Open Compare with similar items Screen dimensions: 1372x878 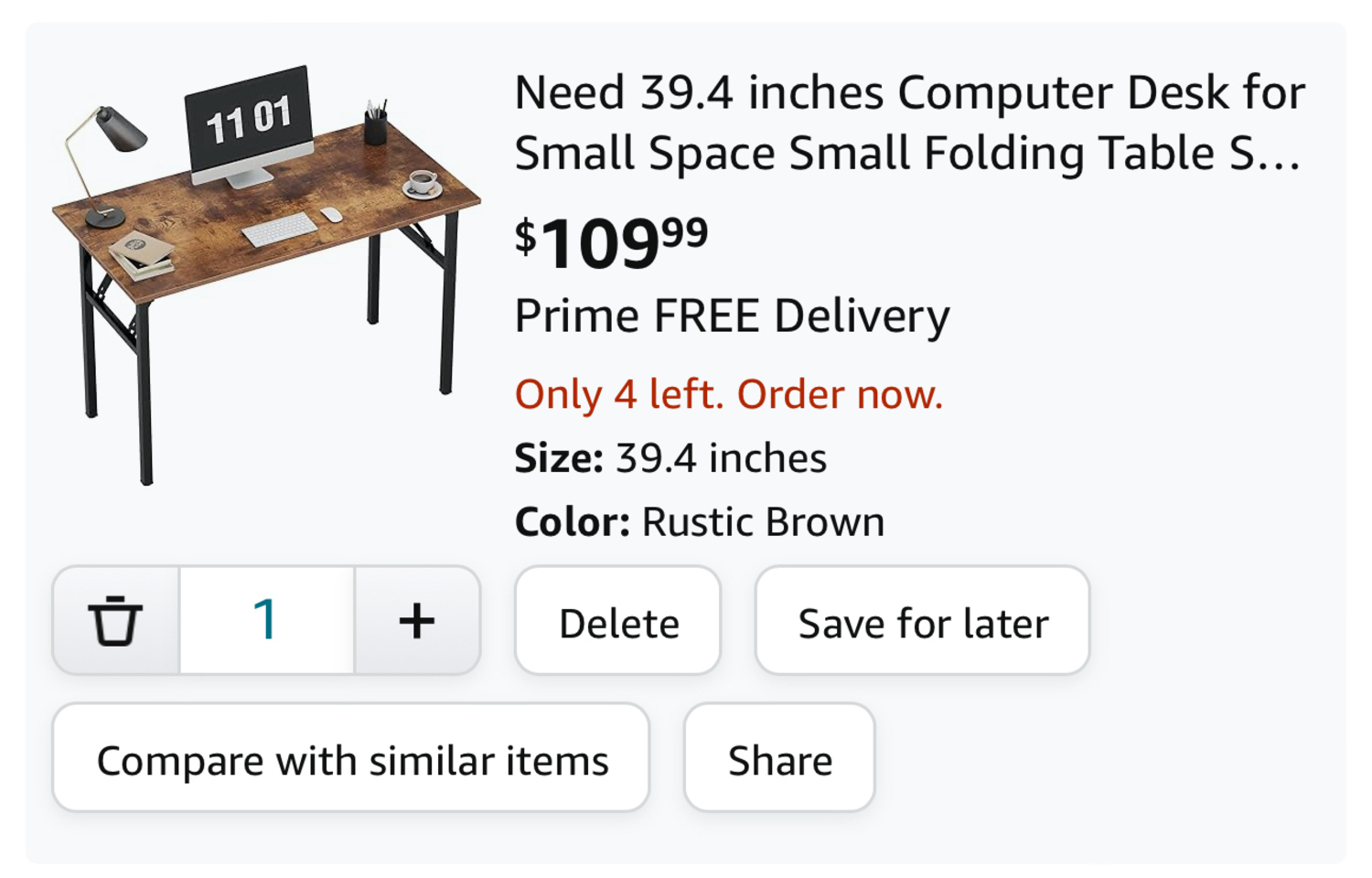coord(351,757)
